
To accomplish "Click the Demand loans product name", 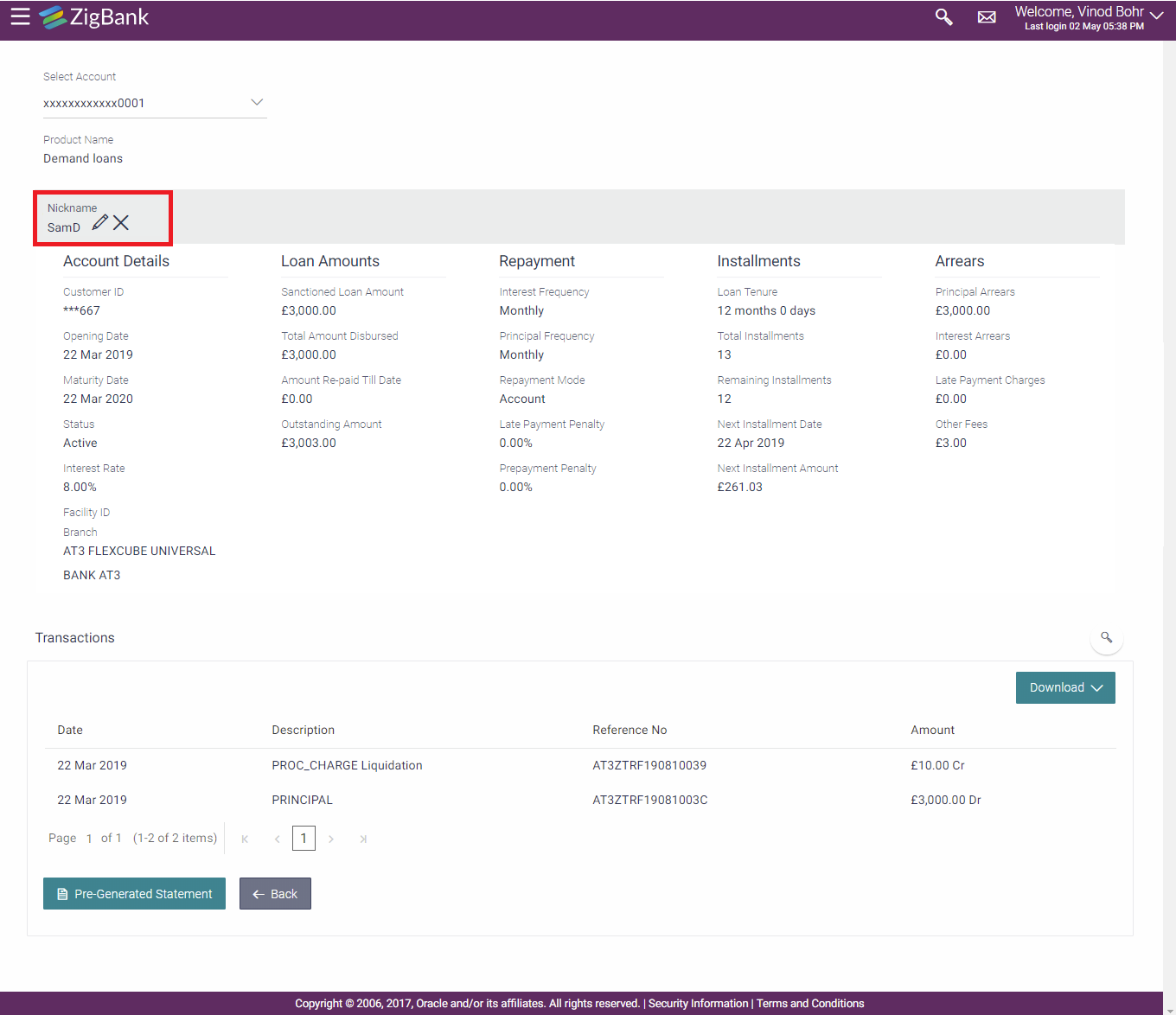I will click(83, 158).
